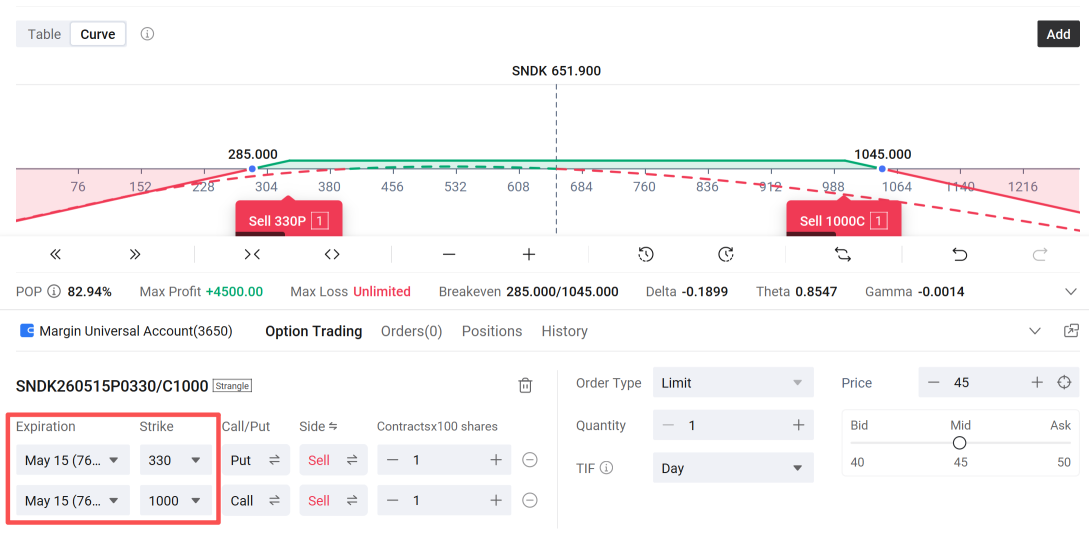Viewport: 1089px width, 534px height.
Task: Widen strikes with the outward arrows icon
Action: pos(332,255)
